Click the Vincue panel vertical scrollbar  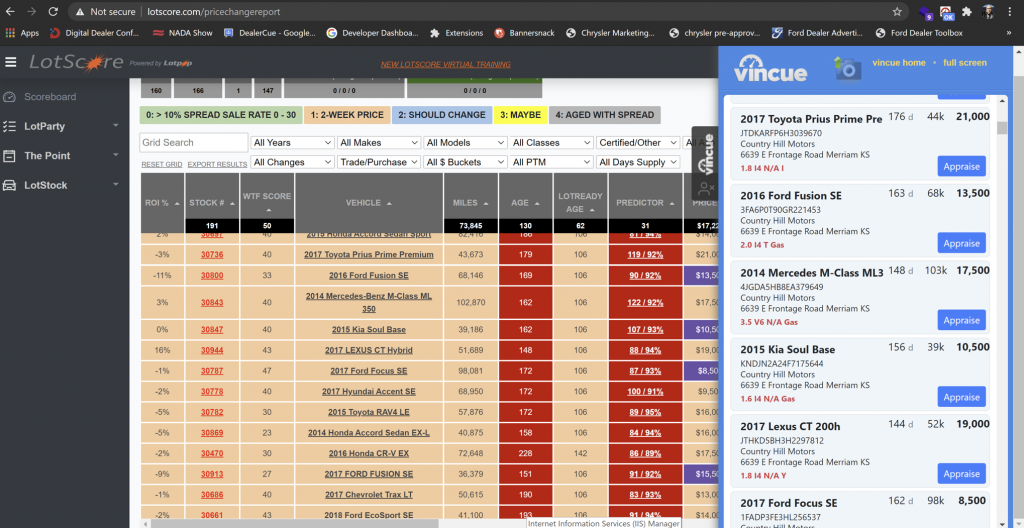[1002, 127]
